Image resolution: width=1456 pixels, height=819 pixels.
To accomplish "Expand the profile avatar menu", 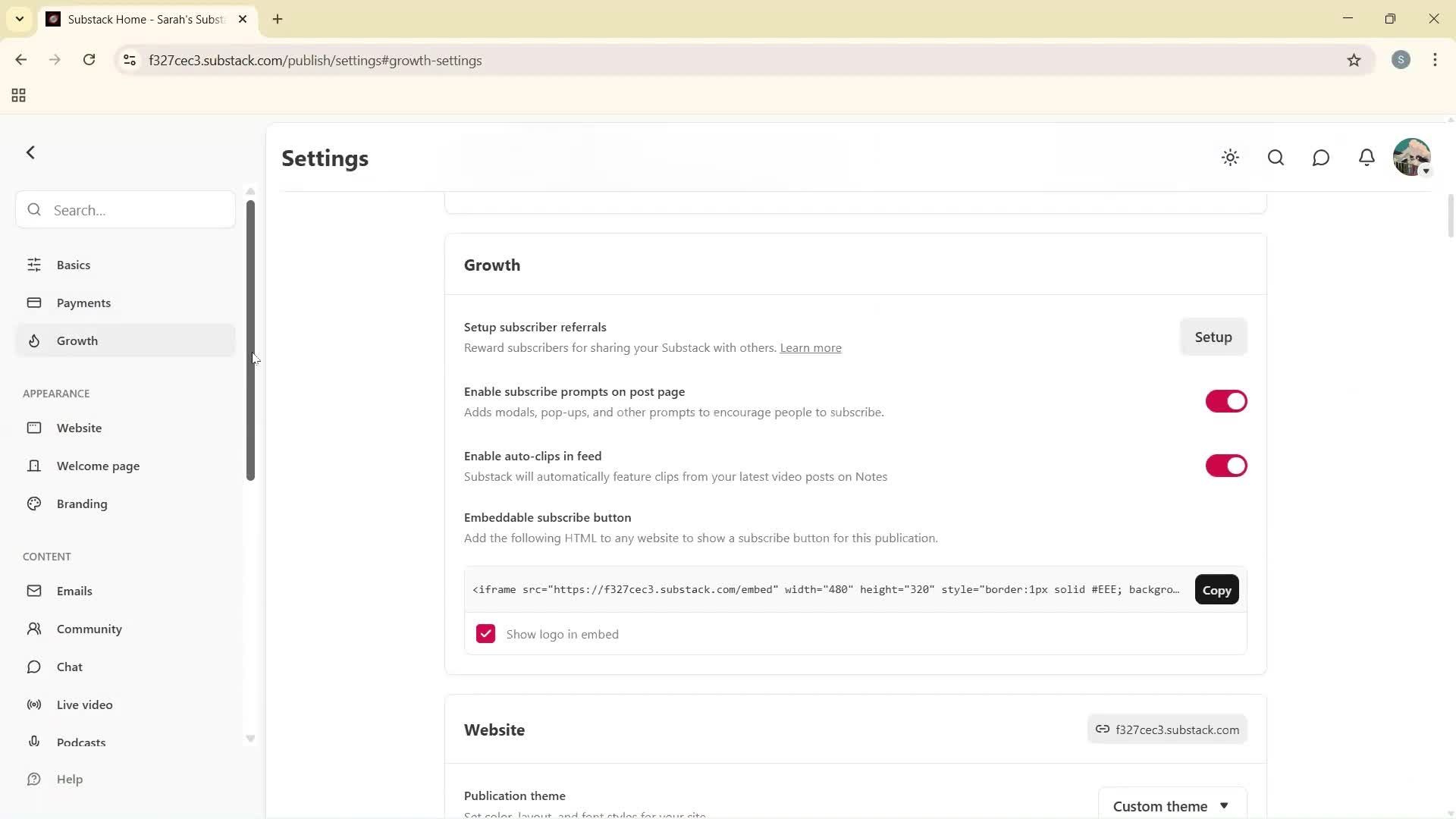I will [x=1411, y=157].
